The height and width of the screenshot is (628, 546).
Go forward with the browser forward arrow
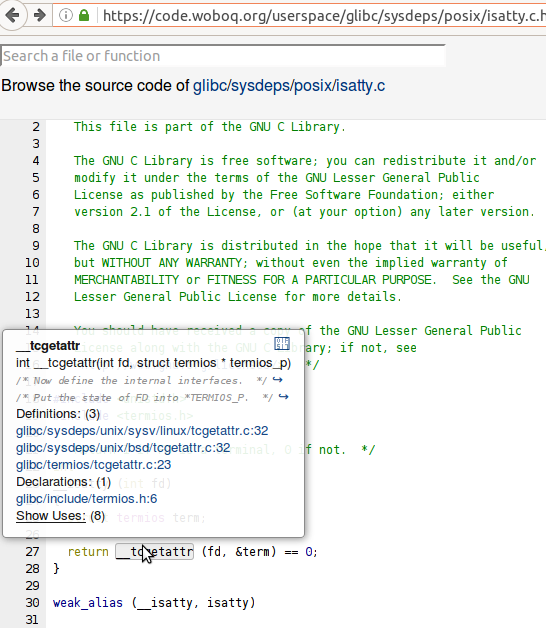click(x=39, y=16)
